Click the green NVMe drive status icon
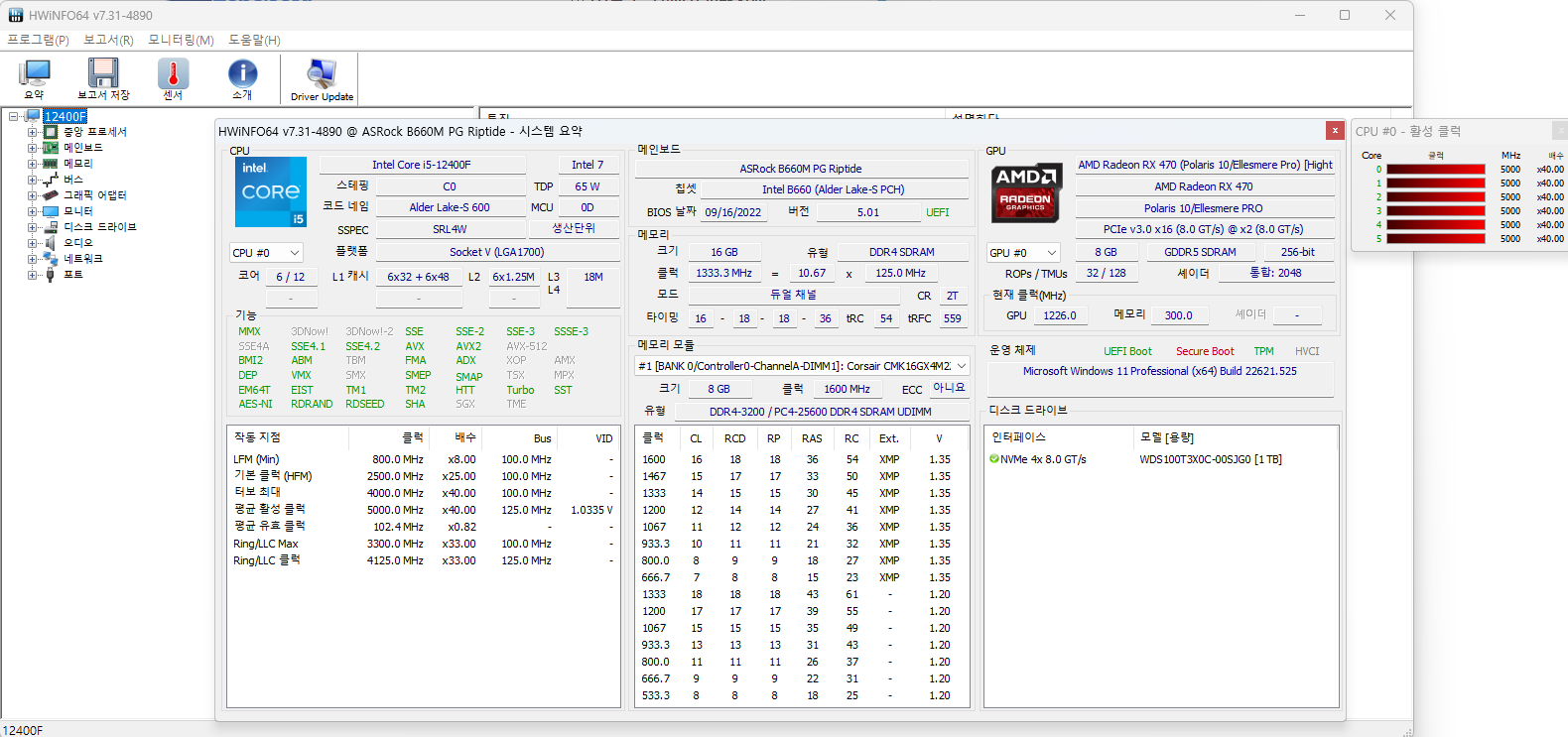 tap(993, 459)
